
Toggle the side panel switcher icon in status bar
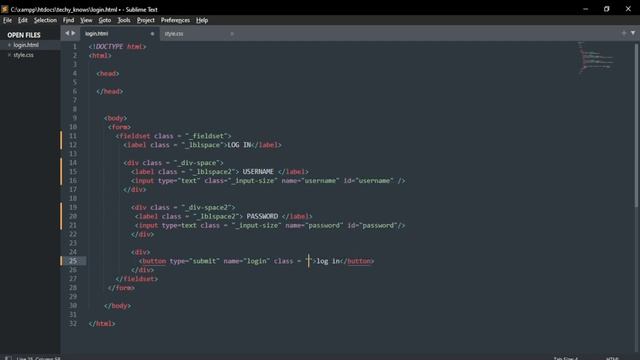[x=8, y=358]
